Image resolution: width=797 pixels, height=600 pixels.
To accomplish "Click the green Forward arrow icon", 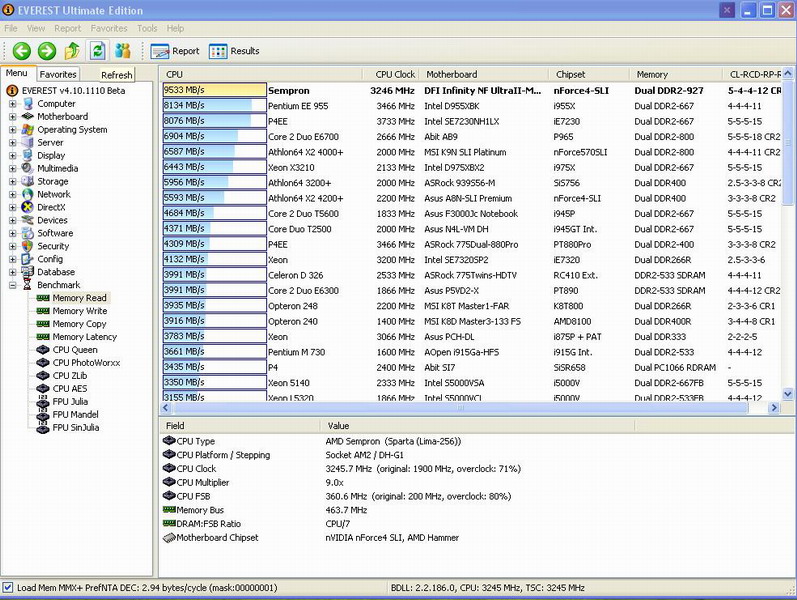I will [47, 51].
